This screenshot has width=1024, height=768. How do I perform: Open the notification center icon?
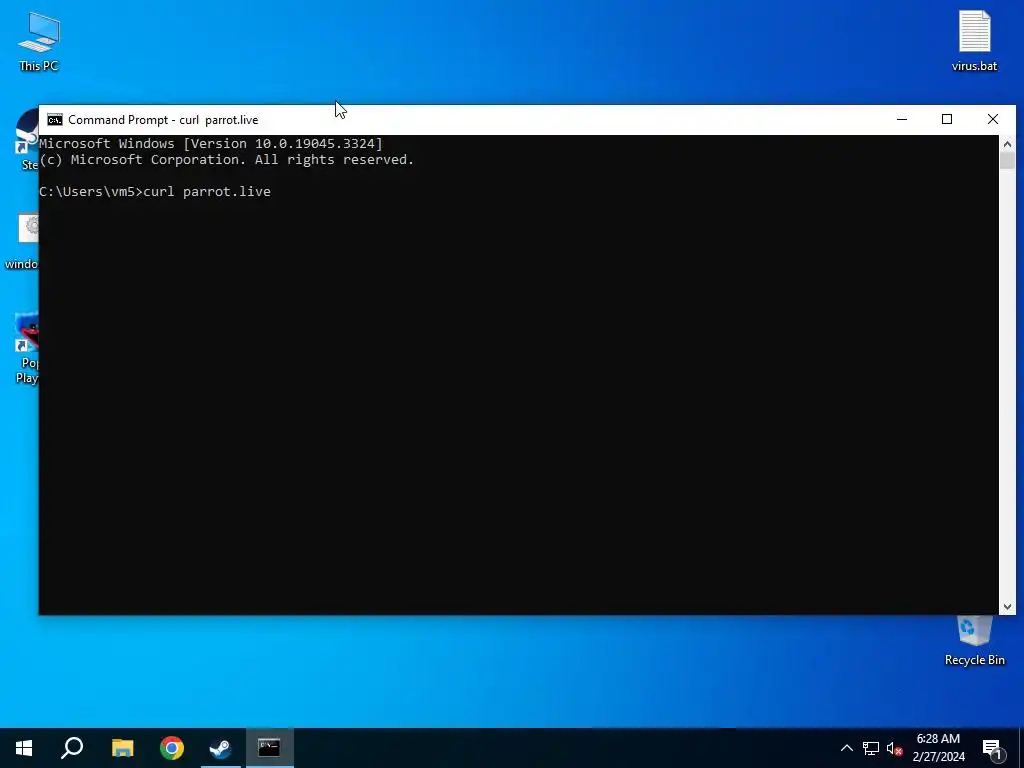(992, 748)
